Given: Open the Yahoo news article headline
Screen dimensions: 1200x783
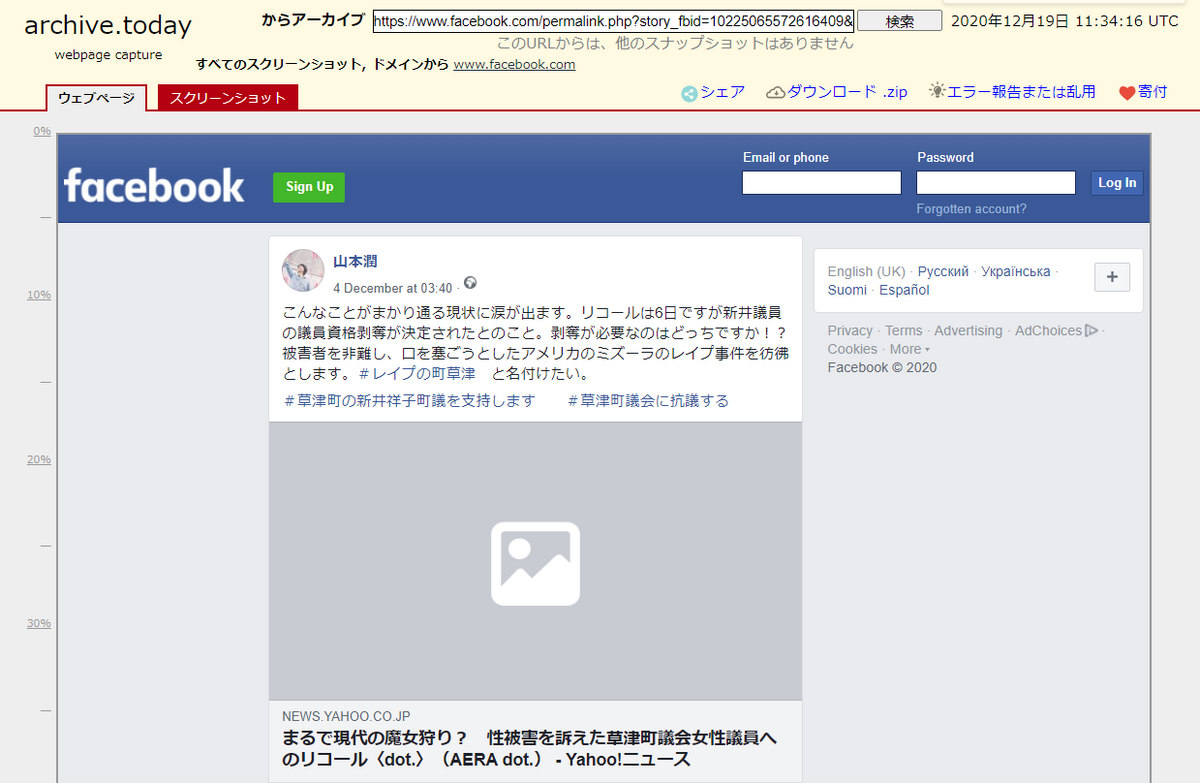Looking at the screenshot, I should [530, 748].
